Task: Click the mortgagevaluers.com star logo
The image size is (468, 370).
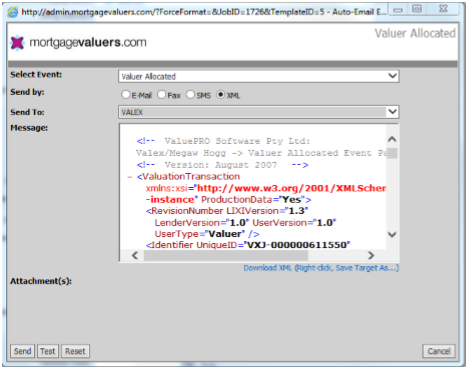Action: [x=17, y=43]
